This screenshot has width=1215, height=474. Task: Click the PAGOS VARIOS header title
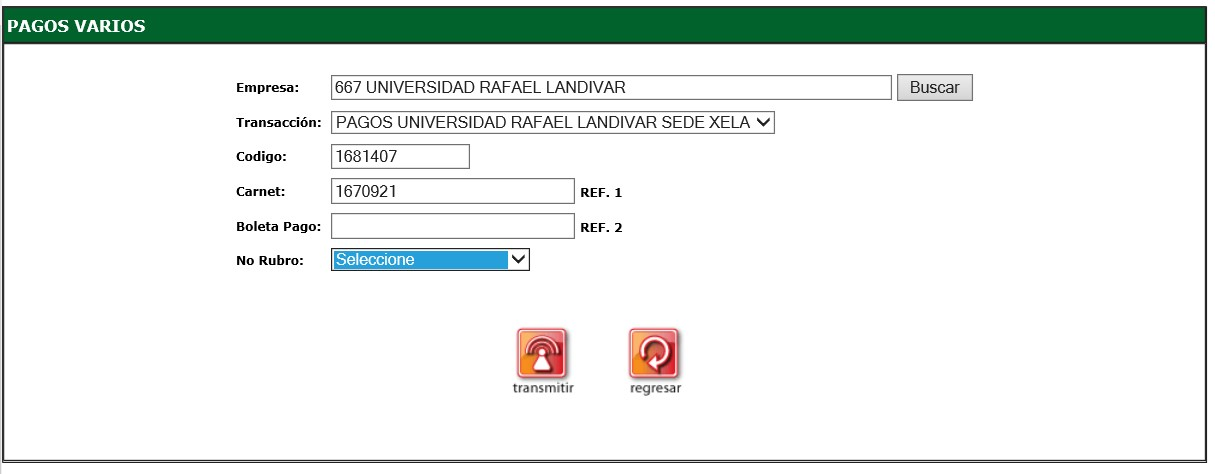tap(77, 27)
